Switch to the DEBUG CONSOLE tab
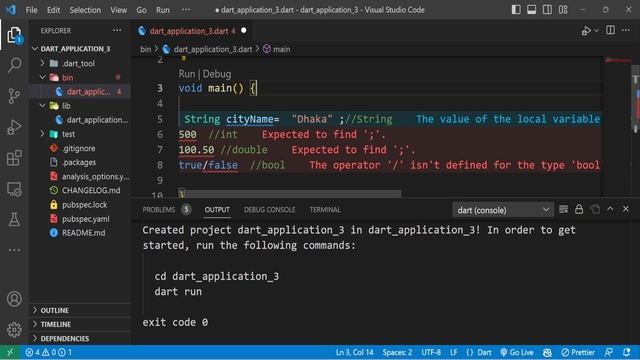 tap(269, 210)
